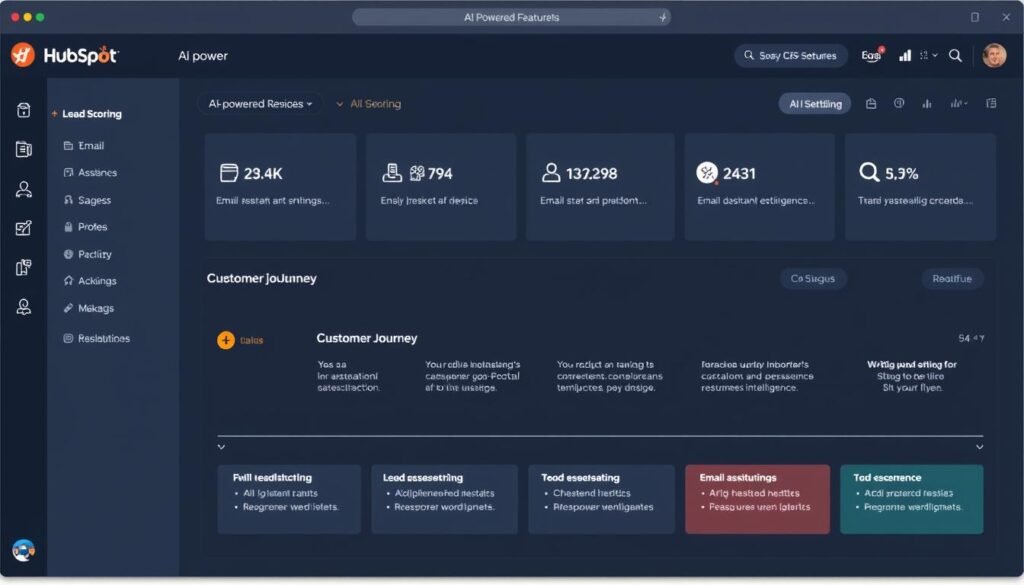
Task: Click the bar chart icon in the top navigation
Action: [x=903, y=56]
